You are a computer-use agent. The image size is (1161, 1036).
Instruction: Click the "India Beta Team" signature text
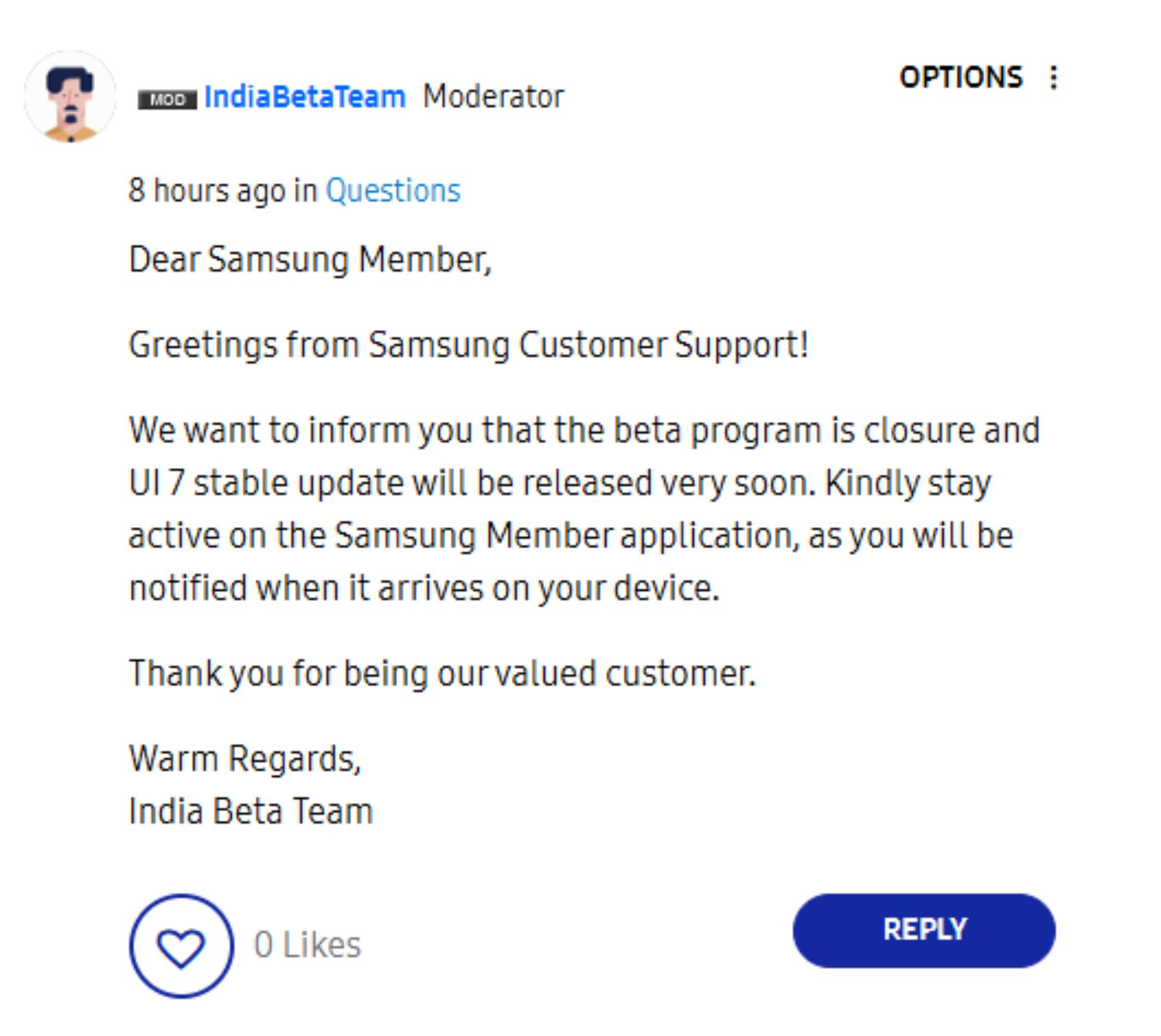tap(251, 811)
